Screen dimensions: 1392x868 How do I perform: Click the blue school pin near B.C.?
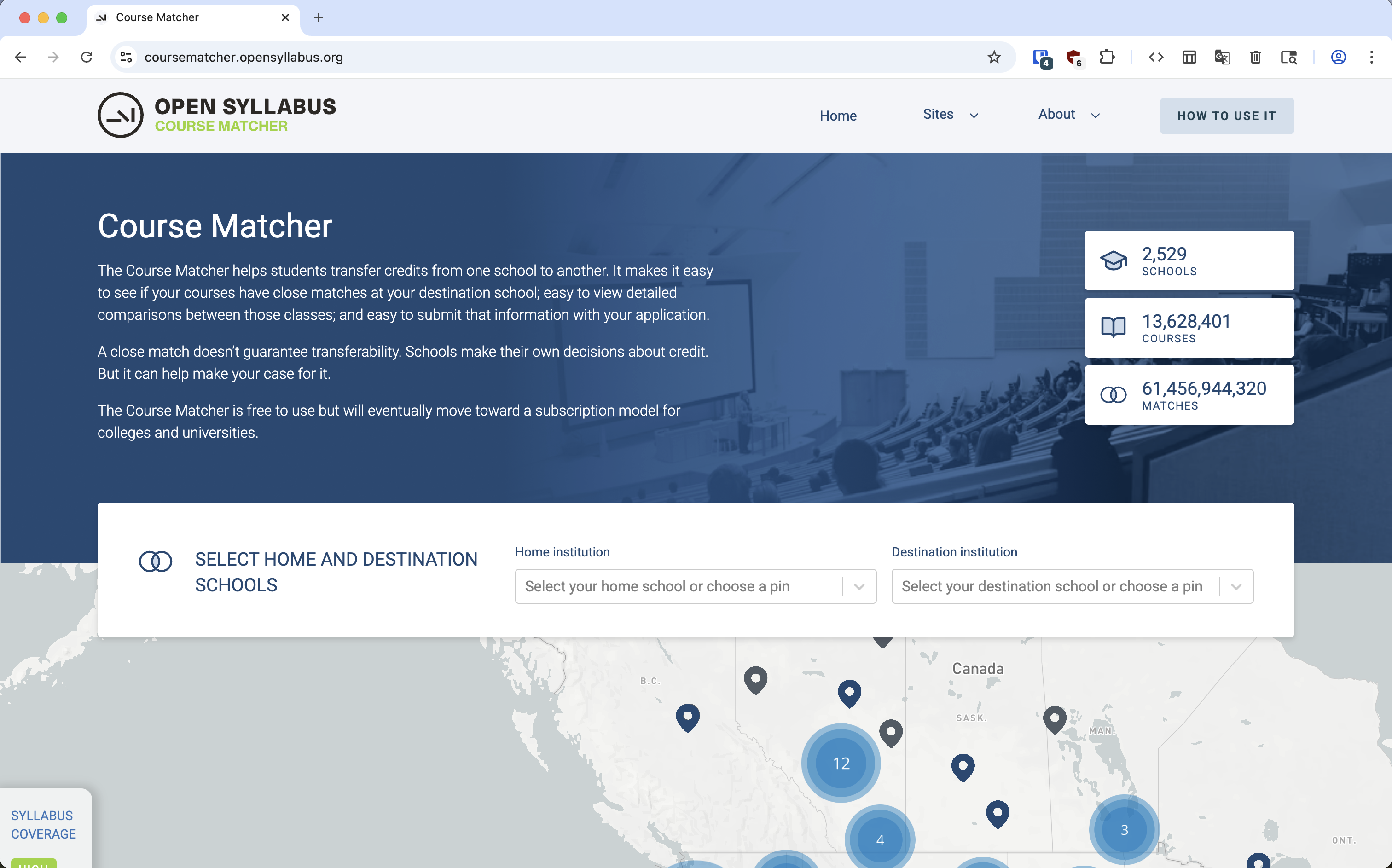click(688, 718)
